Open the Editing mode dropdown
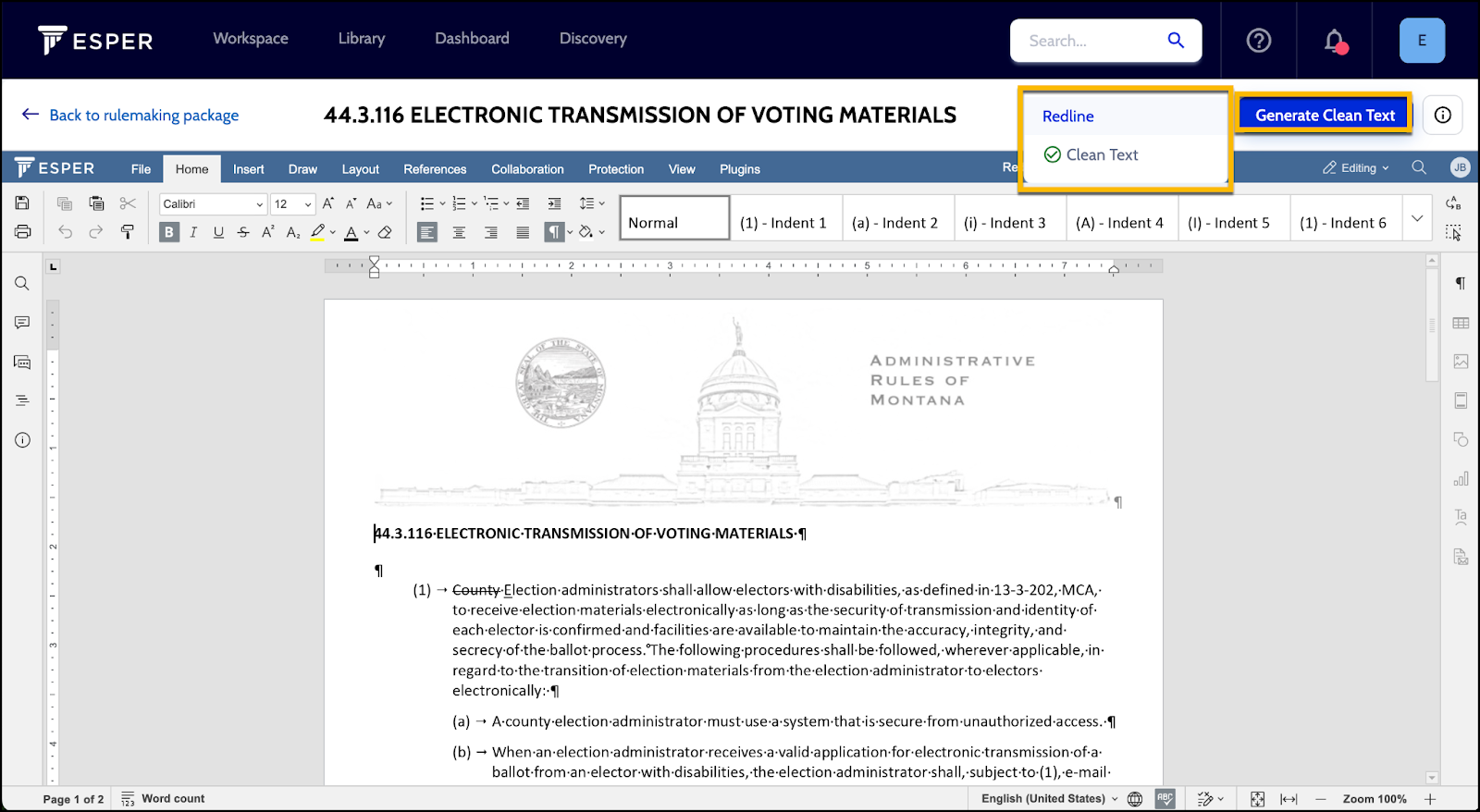Viewport: 1480px width, 812px height. tap(1356, 167)
